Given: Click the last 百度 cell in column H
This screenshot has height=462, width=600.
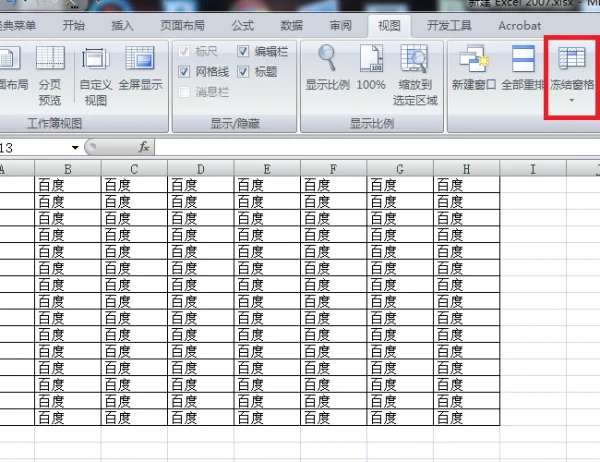Looking at the screenshot, I should 466,417.
